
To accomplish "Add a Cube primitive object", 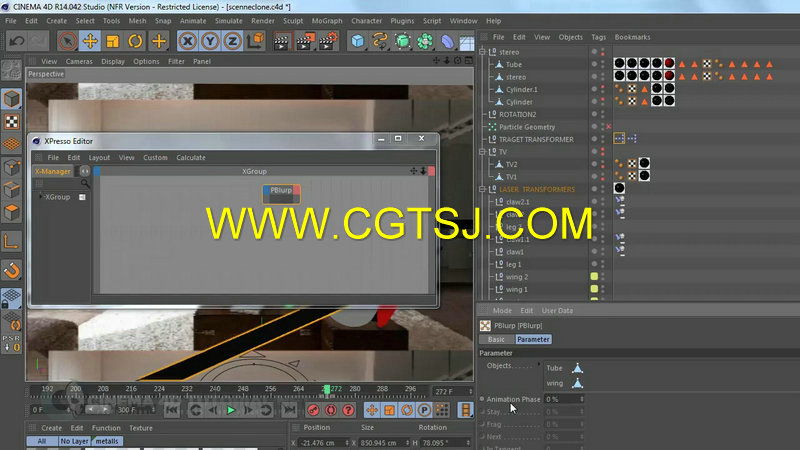I will click(358, 41).
